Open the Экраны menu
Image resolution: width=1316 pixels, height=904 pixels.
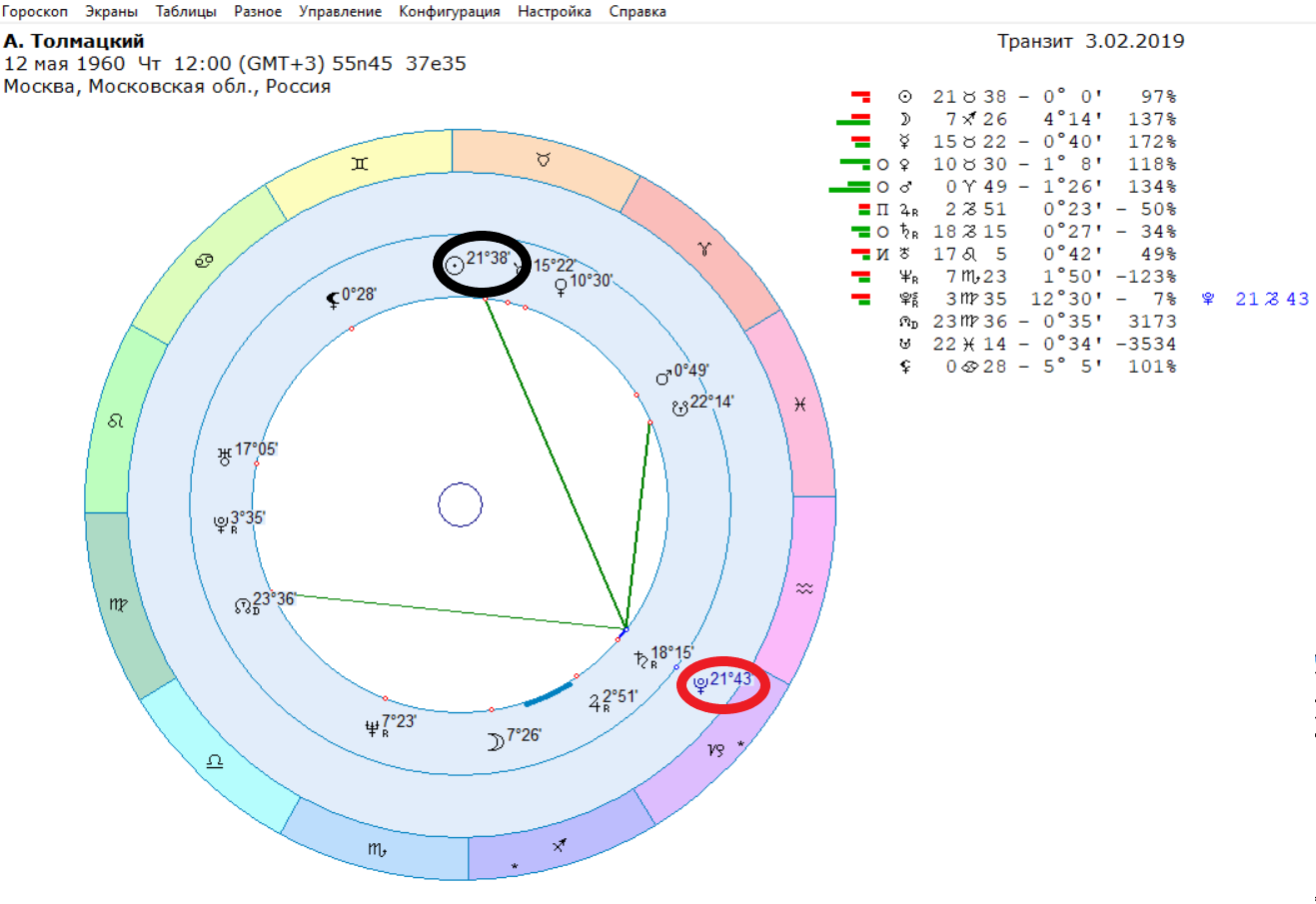coord(112,12)
